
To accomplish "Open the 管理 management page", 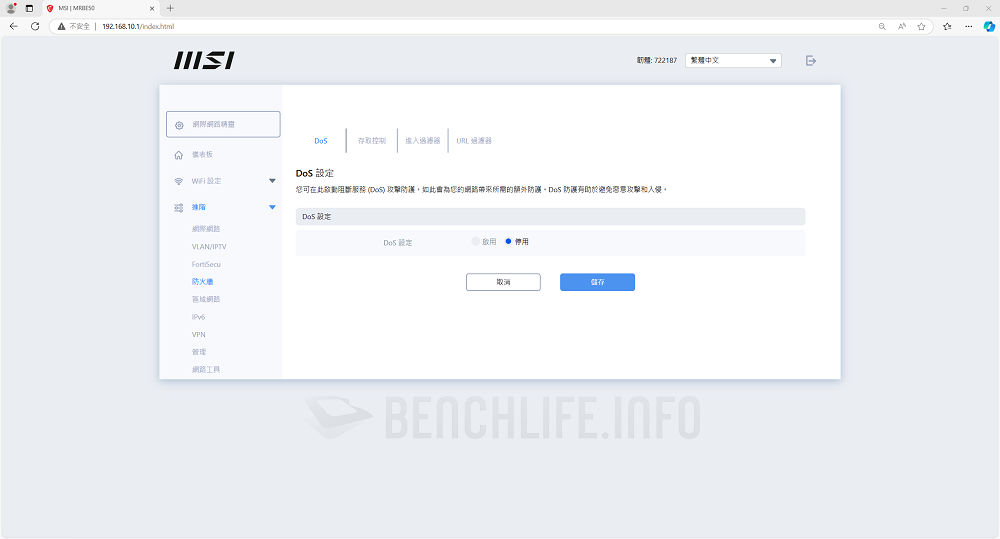I will click(x=199, y=352).
